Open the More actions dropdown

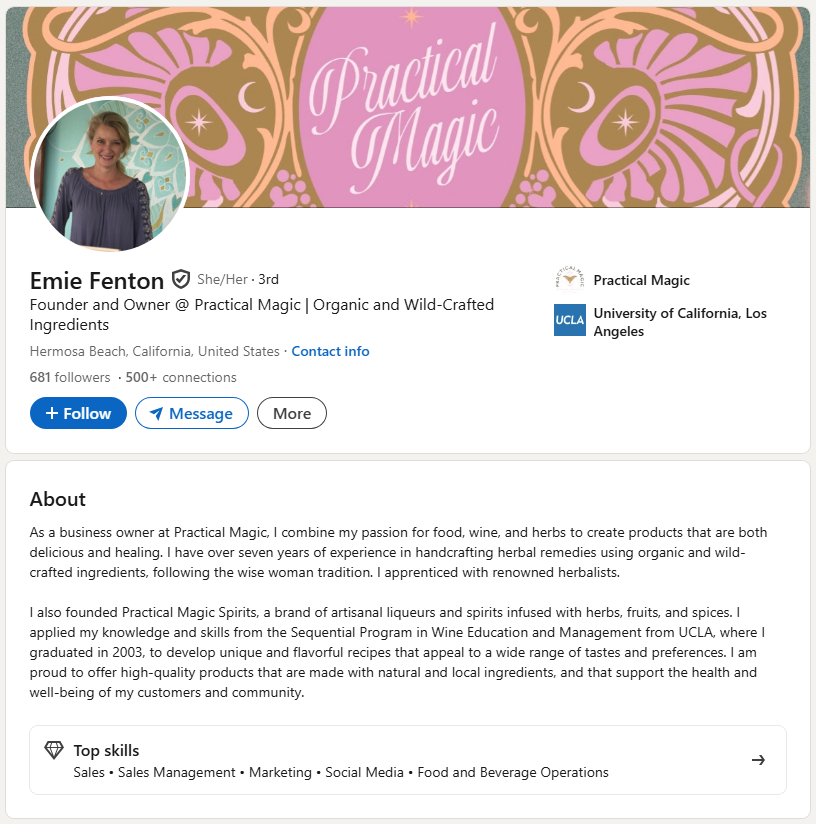click(292, 413)
